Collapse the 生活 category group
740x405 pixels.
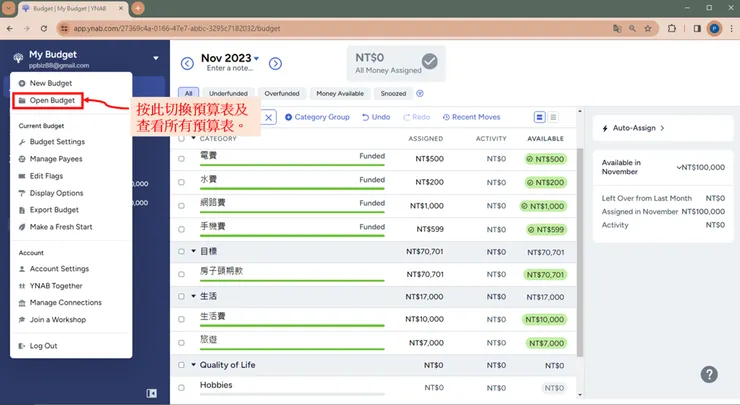point(193,296)
